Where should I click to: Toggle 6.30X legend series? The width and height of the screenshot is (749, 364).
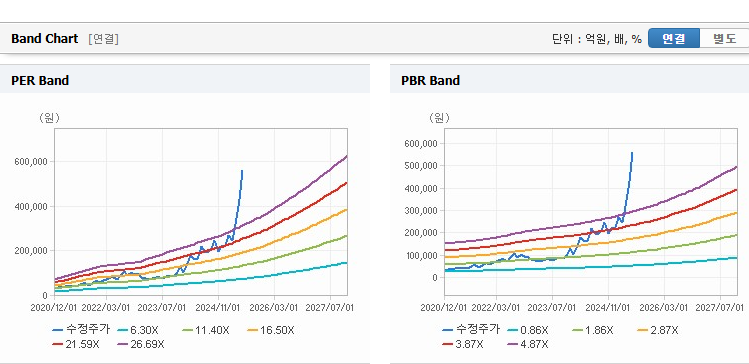[x=139, y=330]
